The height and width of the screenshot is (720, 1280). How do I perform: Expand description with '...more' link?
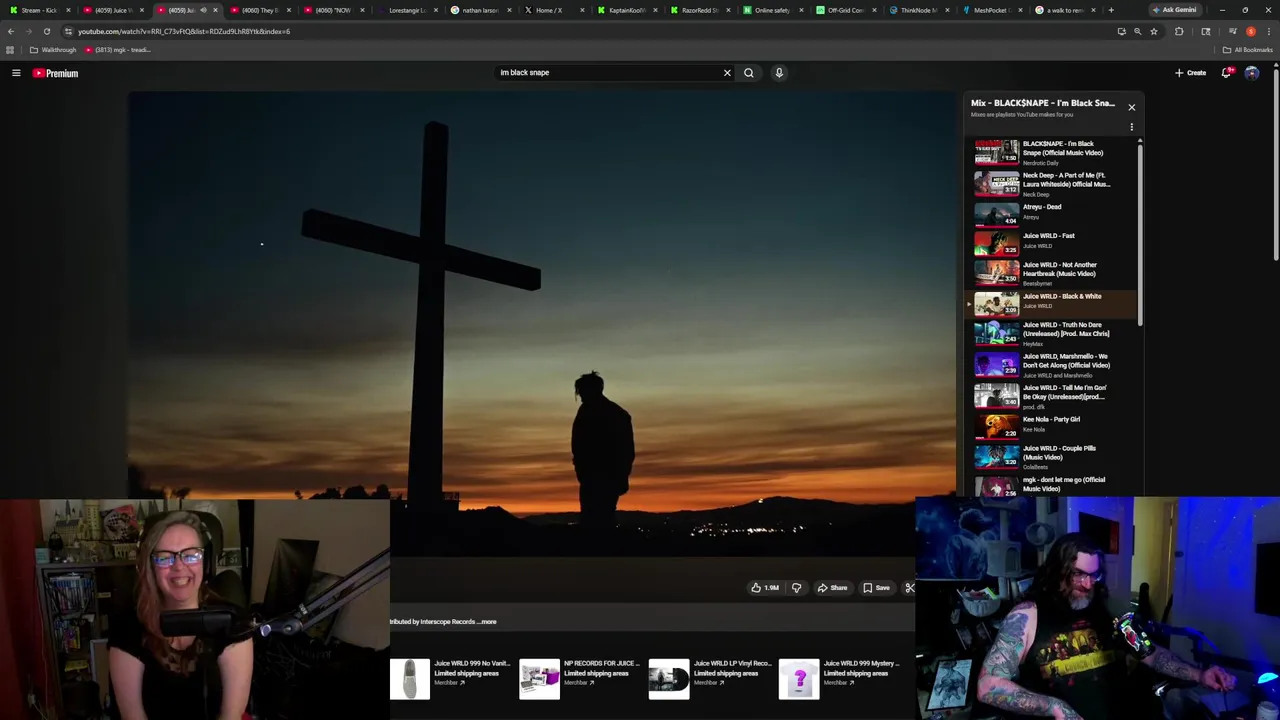click(x=488, y=622)
